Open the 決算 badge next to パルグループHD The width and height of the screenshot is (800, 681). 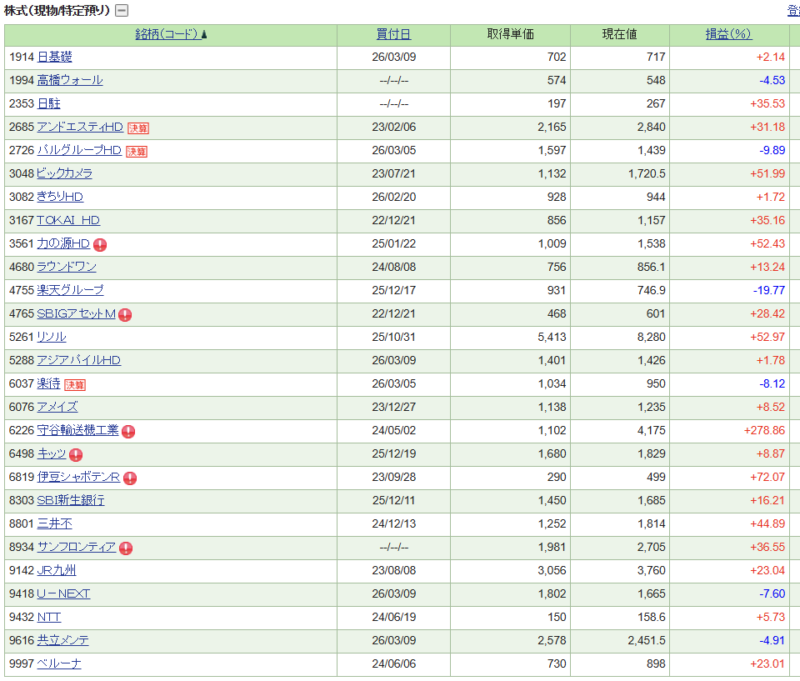[x=136, y=151]
